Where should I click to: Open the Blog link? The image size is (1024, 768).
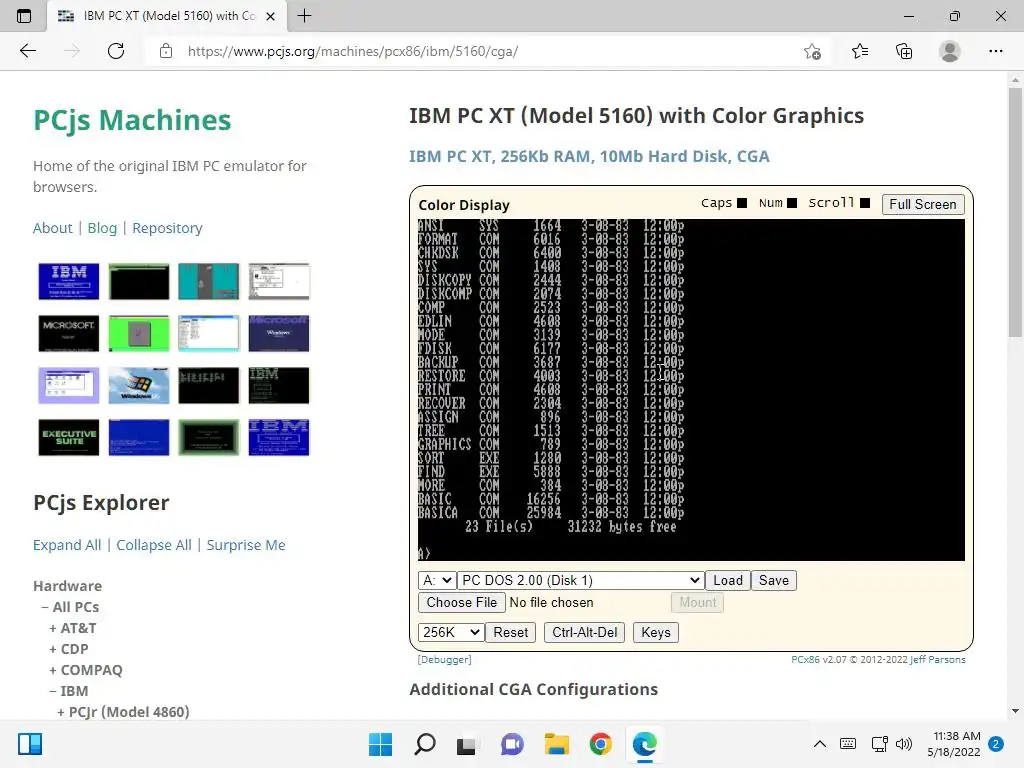102,228
